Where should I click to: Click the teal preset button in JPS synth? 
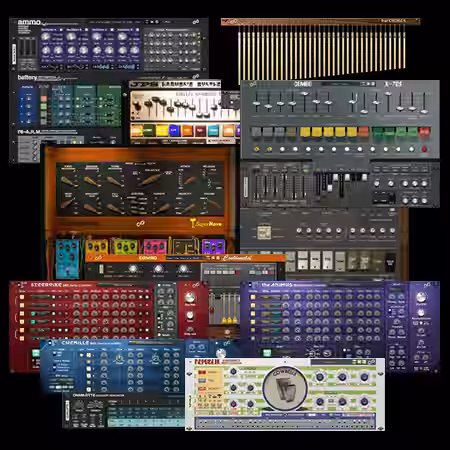coord(213,130)
